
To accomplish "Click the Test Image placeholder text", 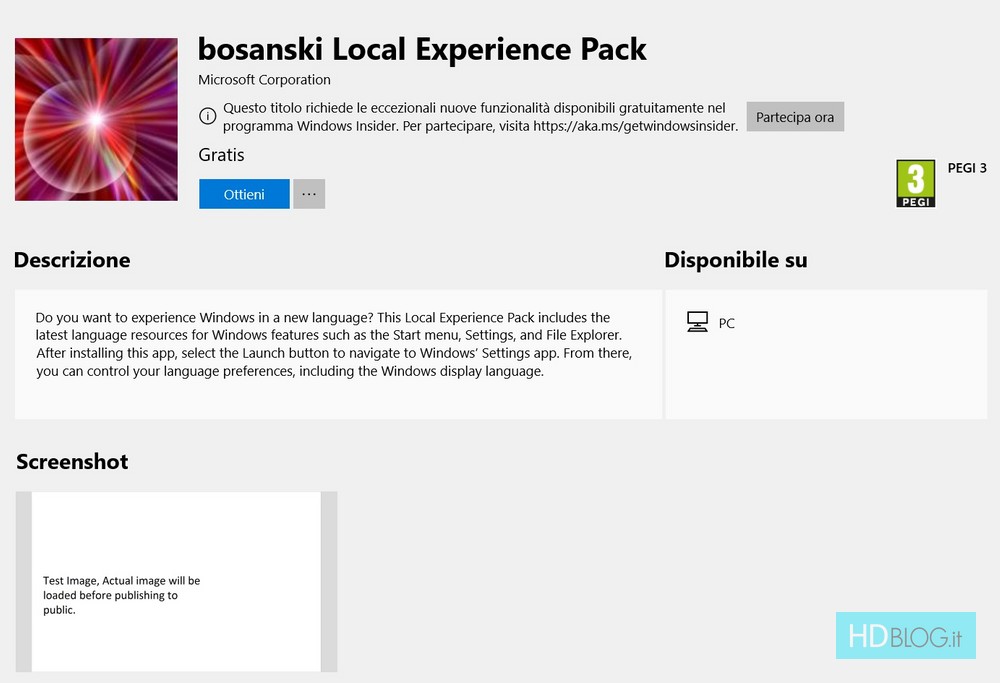I will [121, 594].
